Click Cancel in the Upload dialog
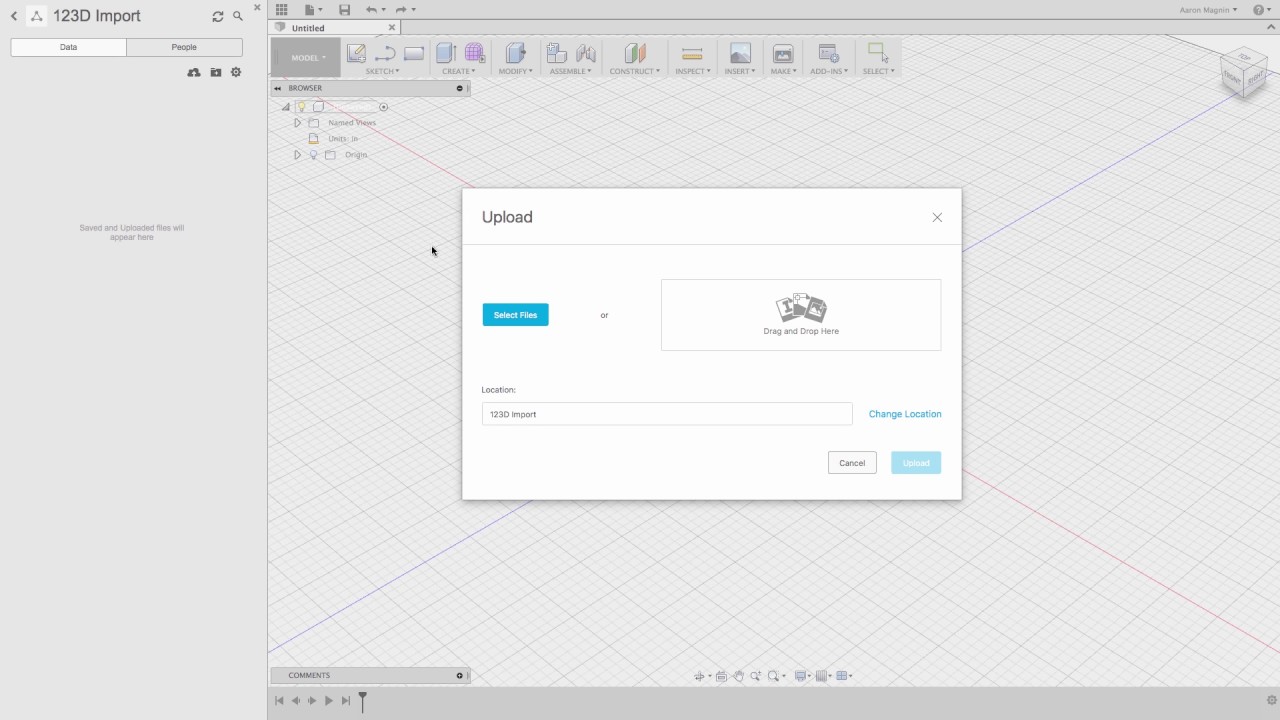 [852, 463]
